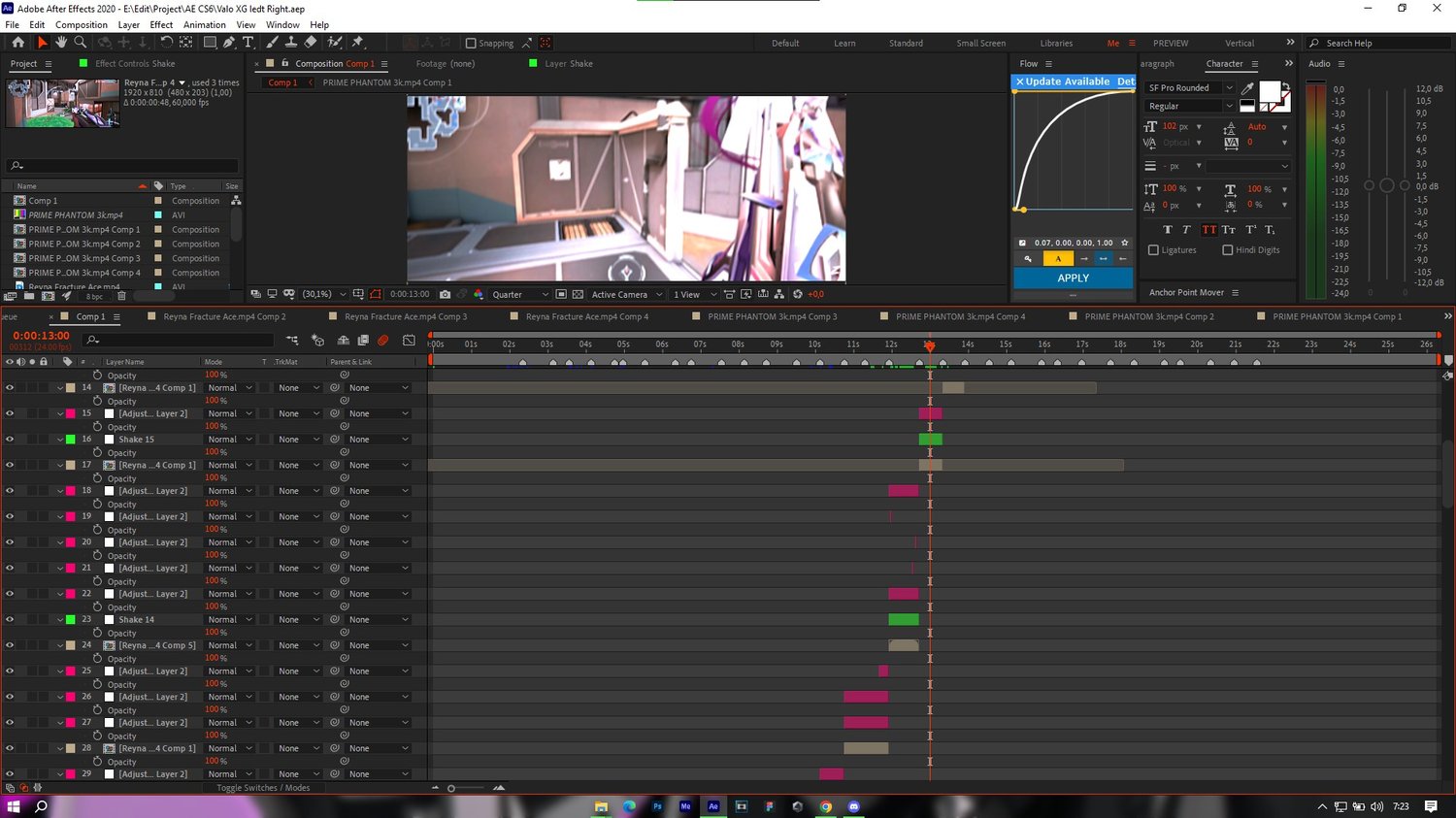Enable the Snapping checkbox
1456x818 pixels.
471,44
